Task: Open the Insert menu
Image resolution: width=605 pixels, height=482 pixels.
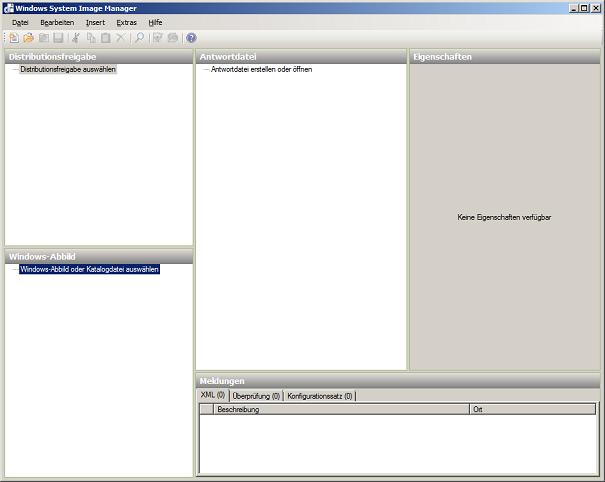Action: pos(95,23)
